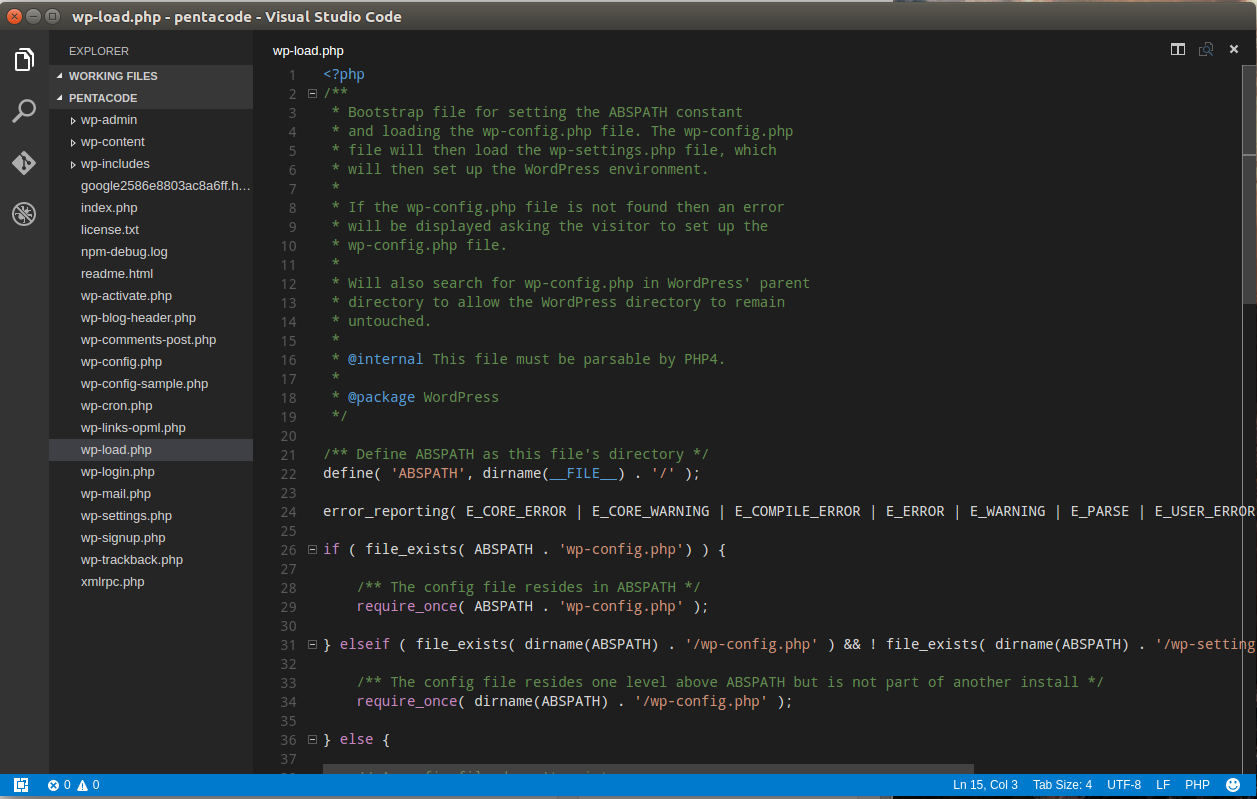Open the Debug view in activity bar
Viewport: 1257px width, 799px height.
tap(24, 213)
